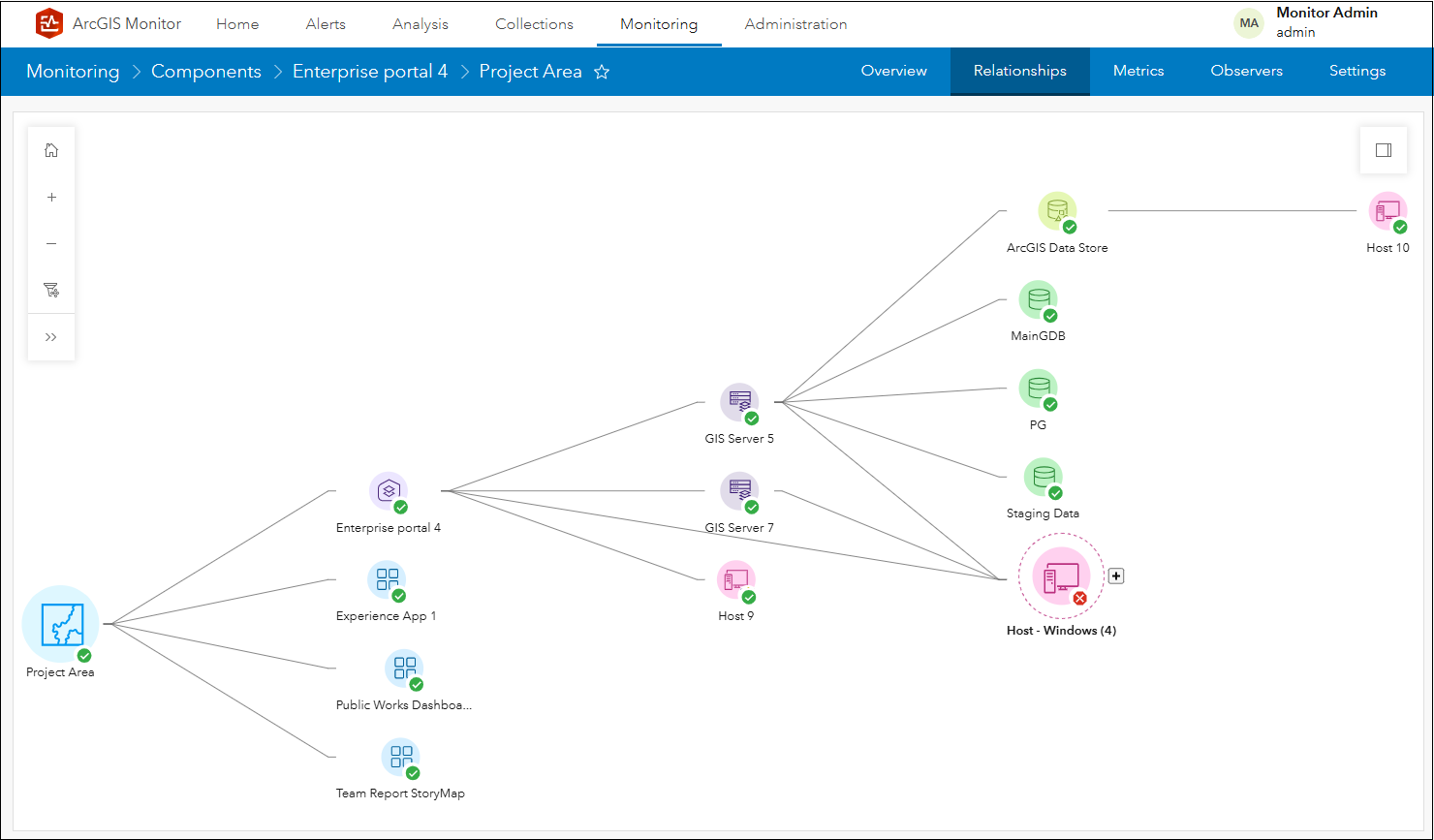
Task: Click the GIS Server 5 label
Action: [739, 439]
